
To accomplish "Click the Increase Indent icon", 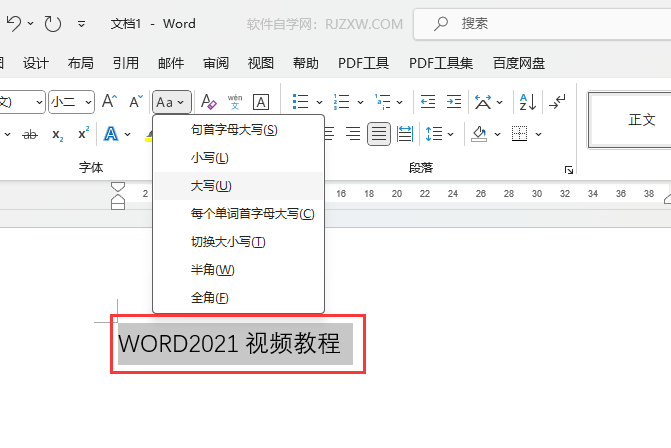I will point(454,102).
